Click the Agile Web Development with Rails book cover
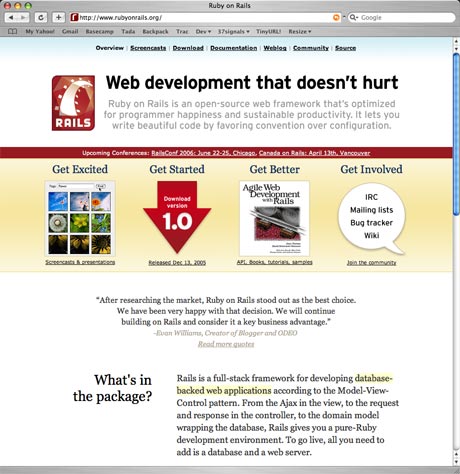This screenshot has height=474, width=460. pos(274,218)
